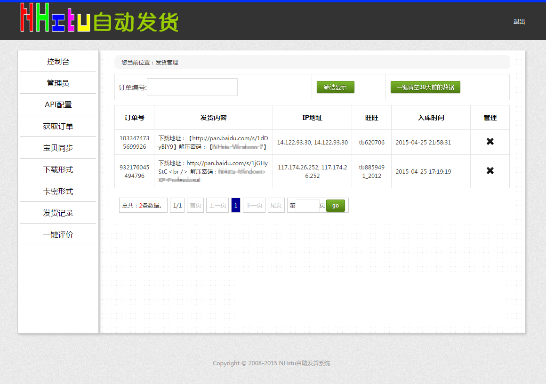This screenshot has height=384, width=546.
Task: Focus the page number jump field
Action: 307,205
